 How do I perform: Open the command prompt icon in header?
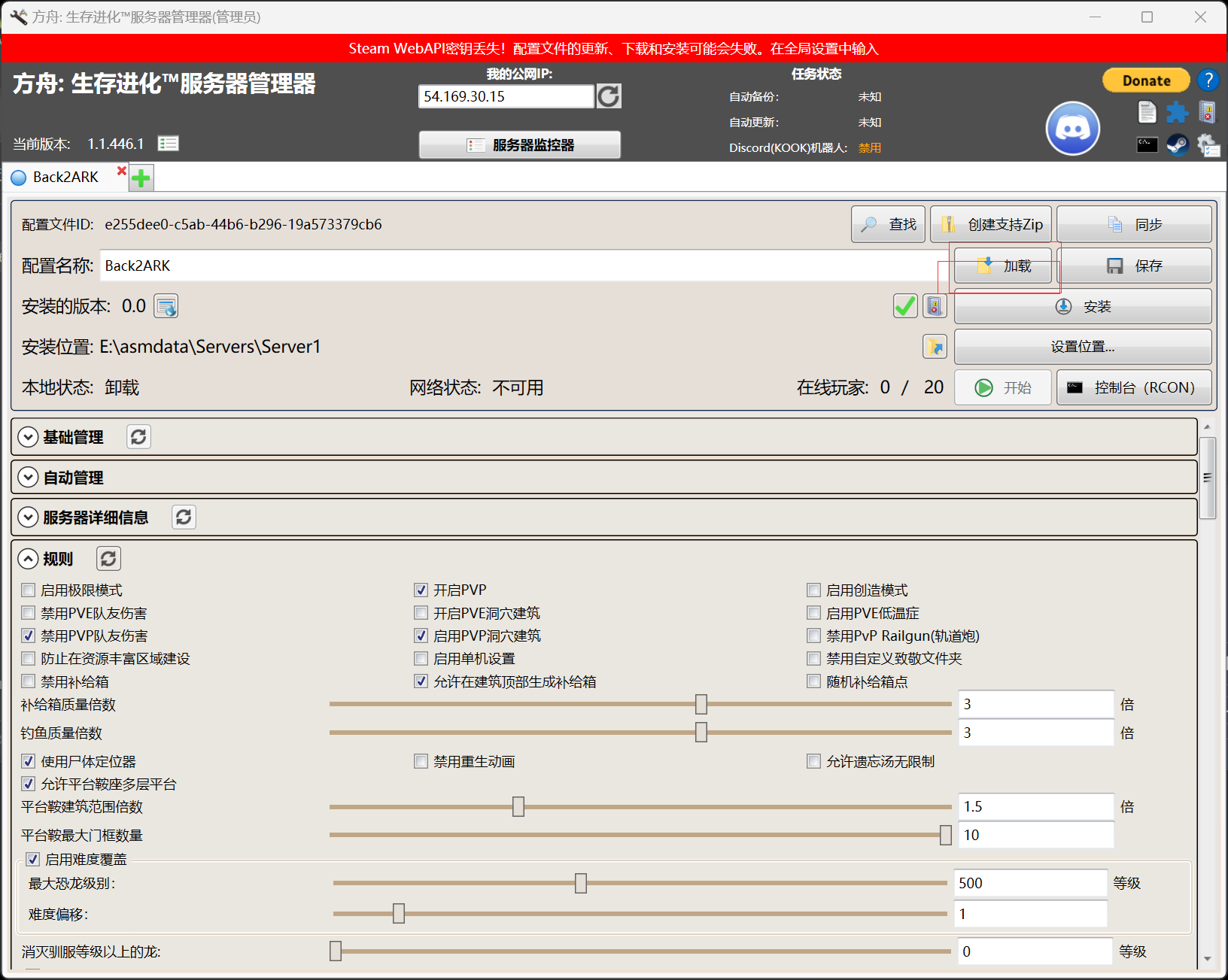(1147, 144)
